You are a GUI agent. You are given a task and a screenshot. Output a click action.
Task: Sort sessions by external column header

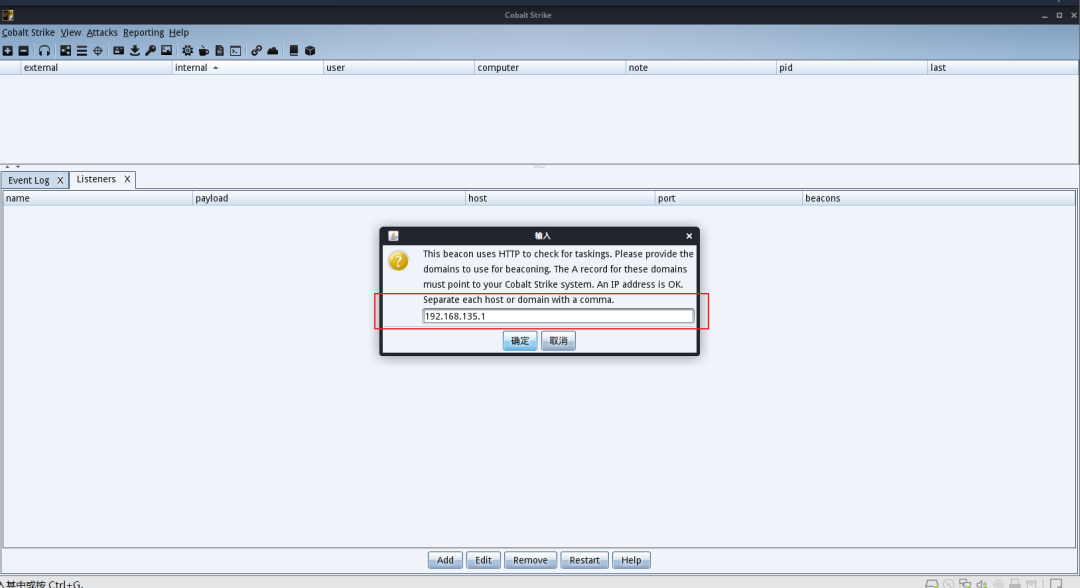[96, 67]
